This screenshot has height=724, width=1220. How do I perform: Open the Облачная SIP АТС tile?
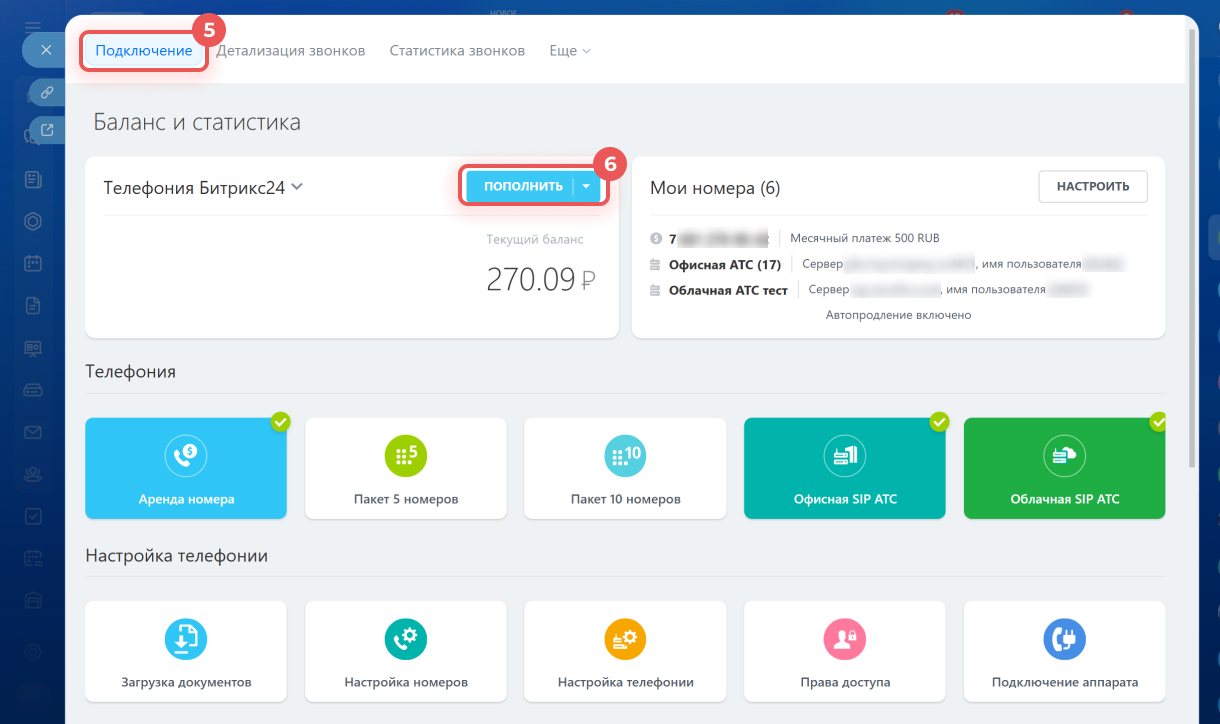(1064, 468)
